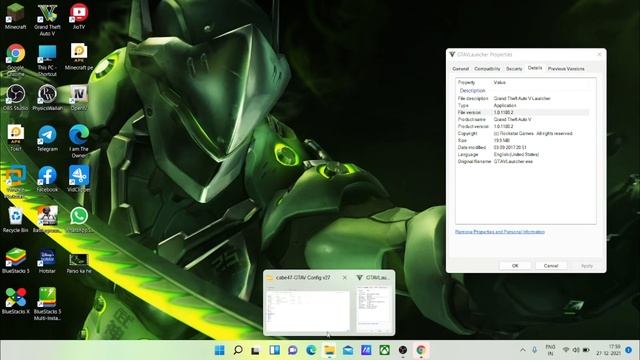This screenshot has height=360, width=640.
Task: Select the PhysicsWallah desktop icon
Action: tap(47, 98)
